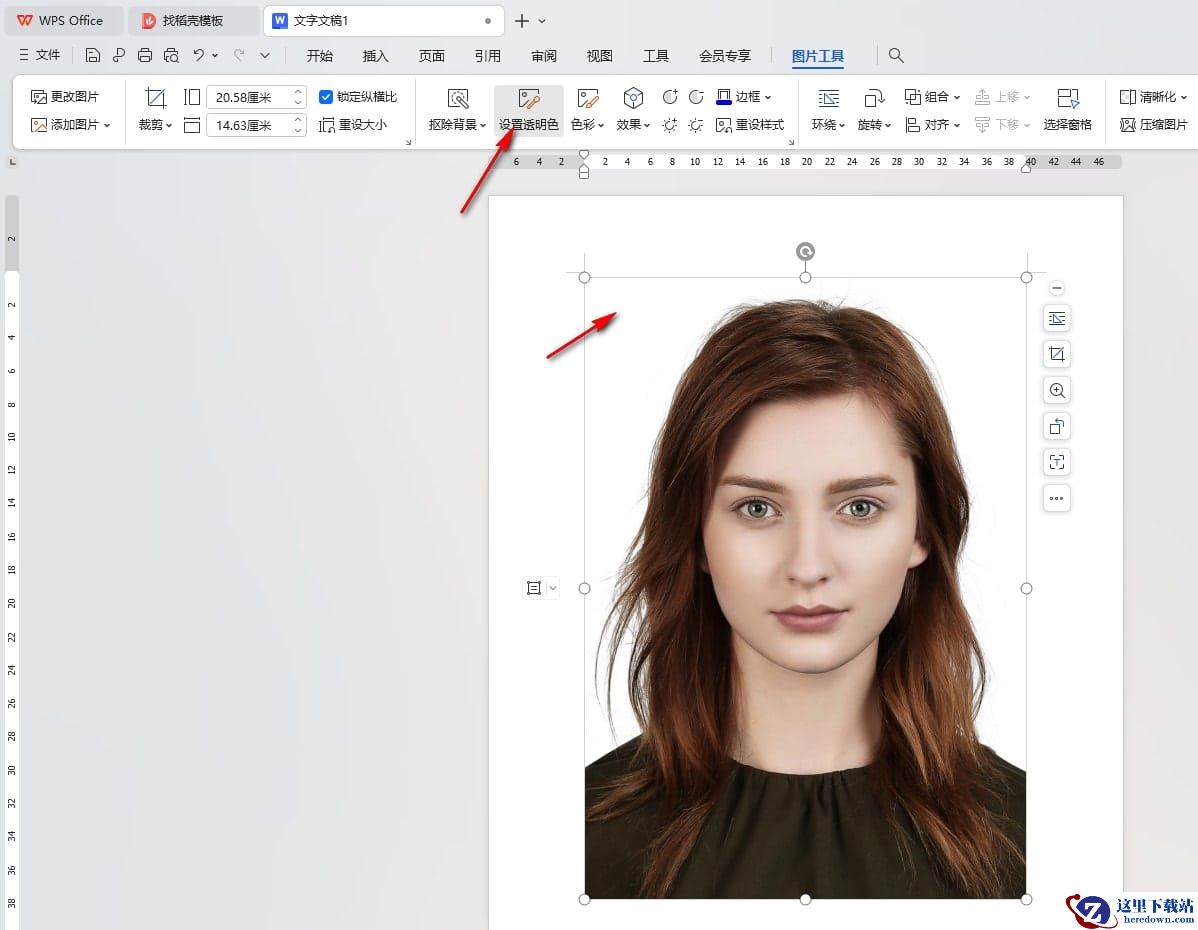Click the floating text extraction icon beside picture
Screen dimensions: 1198x930
pyautogui.click(x=1057, y=462)
